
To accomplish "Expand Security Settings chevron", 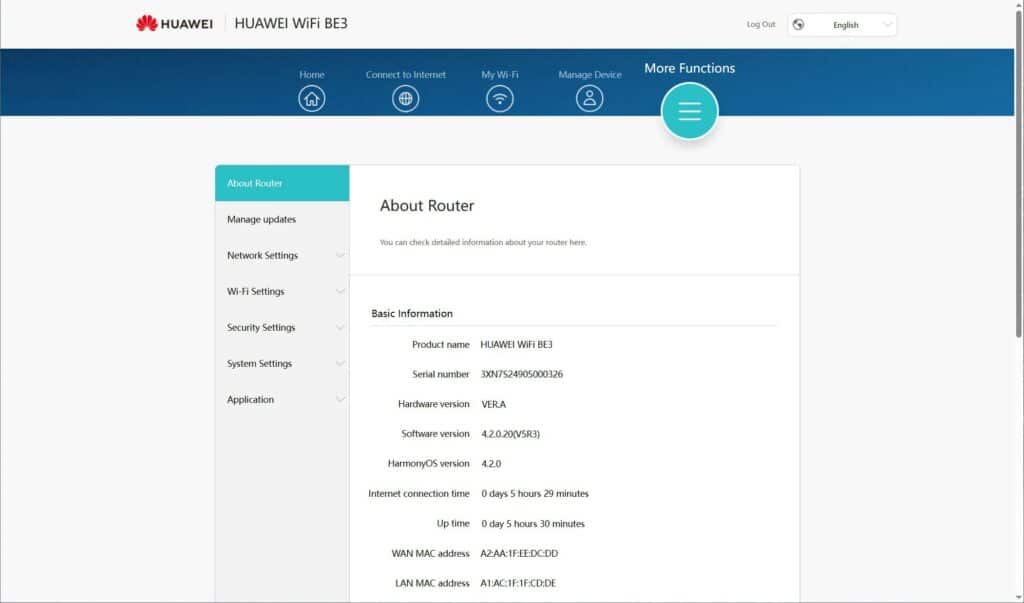I will [x=340, y=327].
